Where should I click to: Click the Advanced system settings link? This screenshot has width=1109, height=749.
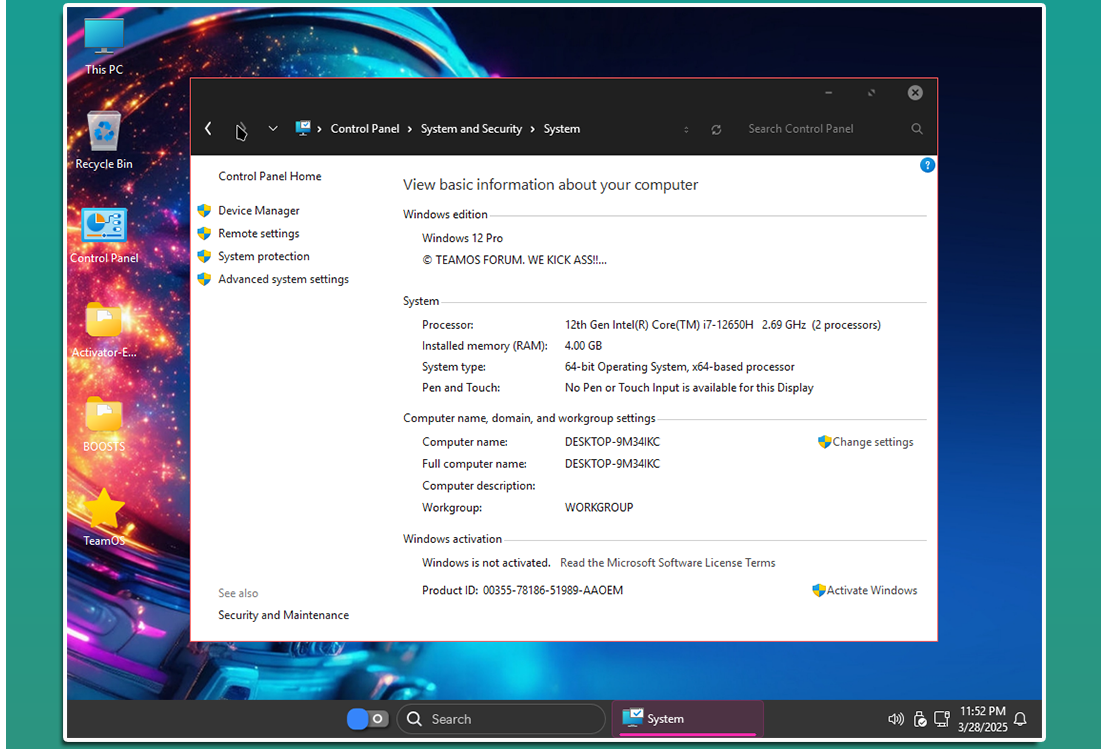coord(283,280)
